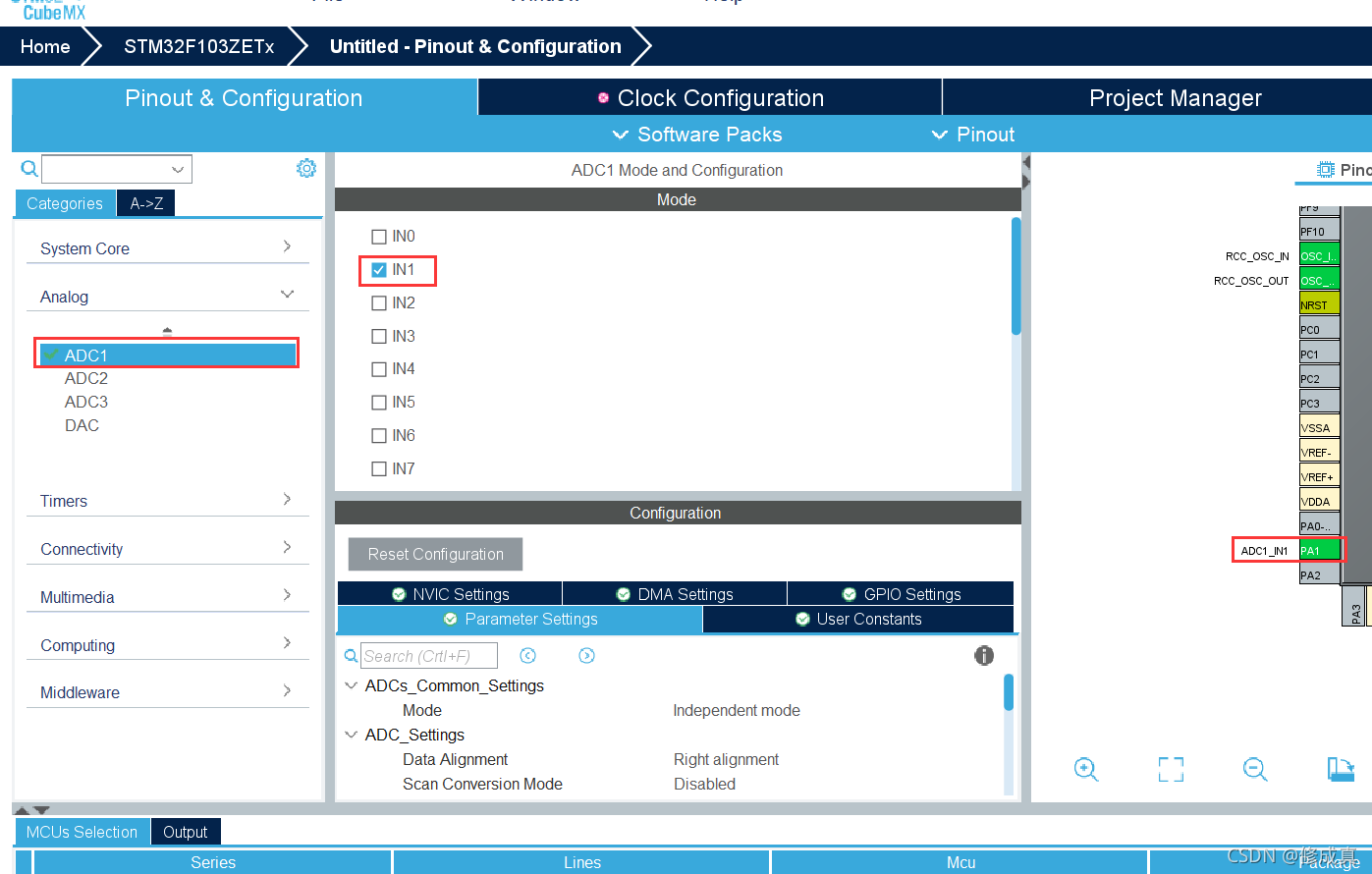Image resolution: width=1372 pixels, height=874 pixels.
Task: Switch to A->Z peripheral list tab
Action: 146,203
